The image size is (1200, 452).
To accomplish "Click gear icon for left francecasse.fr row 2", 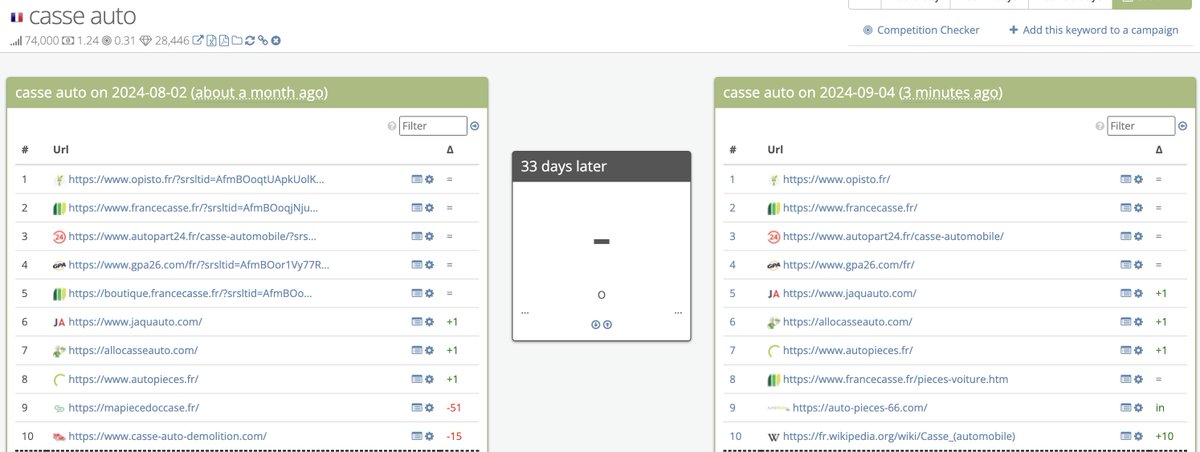I will pos(429,208).
